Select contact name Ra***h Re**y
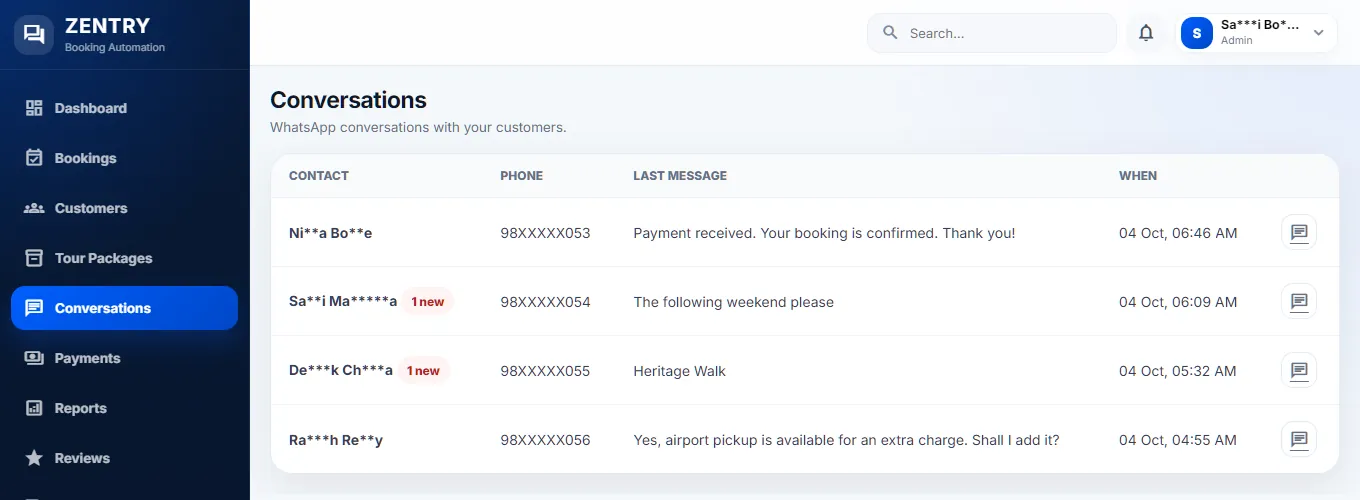Screen dimensions: 1360x500 click(x=336, y=439)
